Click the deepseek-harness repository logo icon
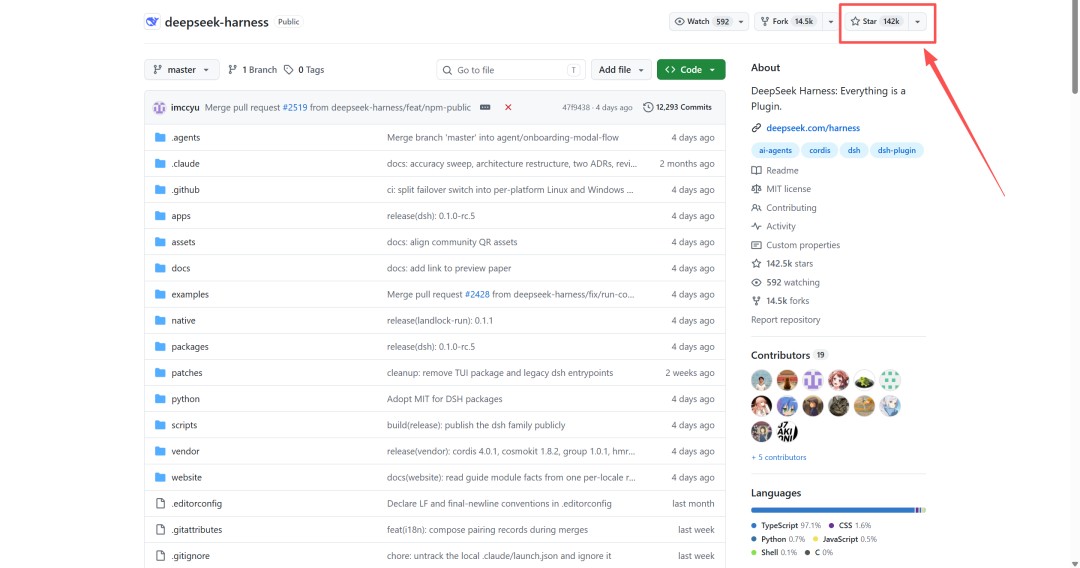Viewport: 1080px width, 568px height. pyautogui.click(x=152, y=21)
